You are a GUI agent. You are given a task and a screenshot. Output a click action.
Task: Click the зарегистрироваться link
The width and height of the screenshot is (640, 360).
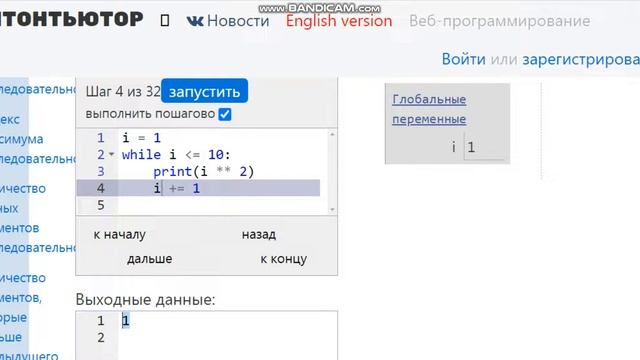coord(581,59)
